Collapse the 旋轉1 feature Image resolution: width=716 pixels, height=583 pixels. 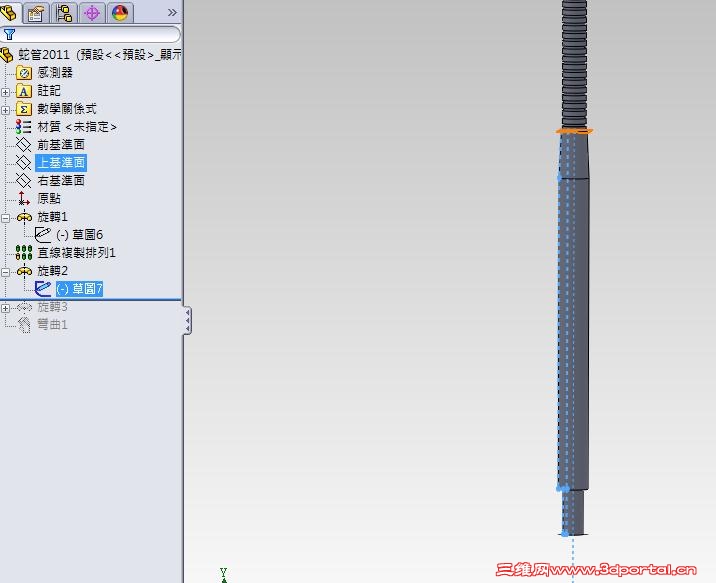click(x=5, y=218)
